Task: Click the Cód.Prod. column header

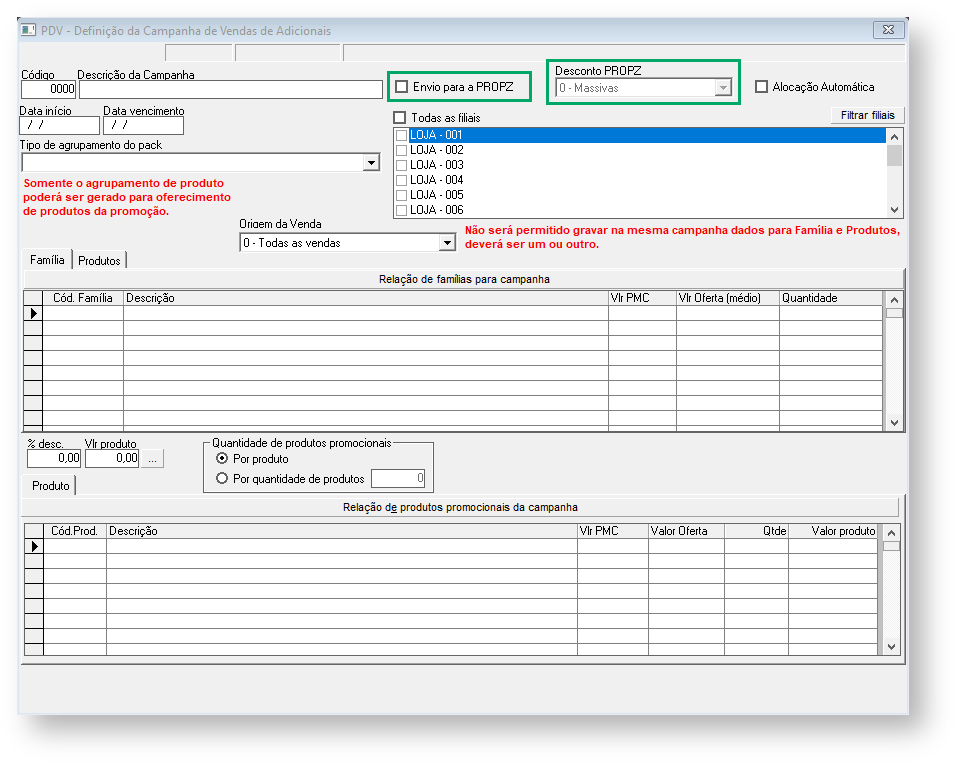Action: tap(74, 531)
